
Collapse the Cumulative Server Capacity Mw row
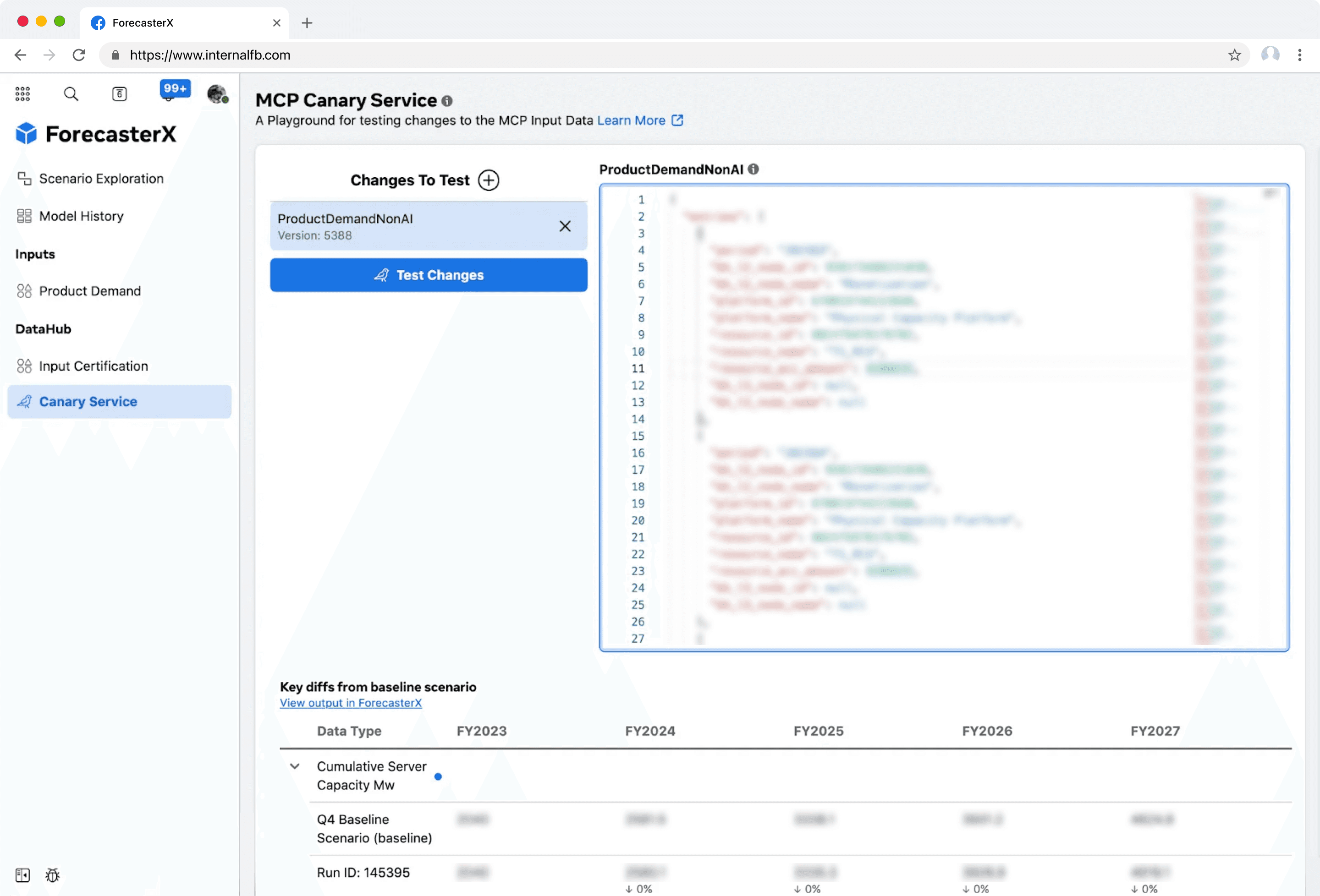coord(295,766)
